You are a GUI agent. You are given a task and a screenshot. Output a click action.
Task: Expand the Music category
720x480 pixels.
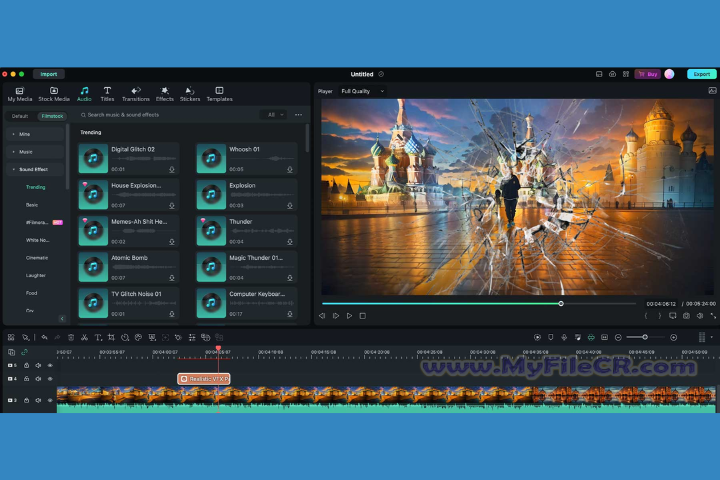click(35, 152)
